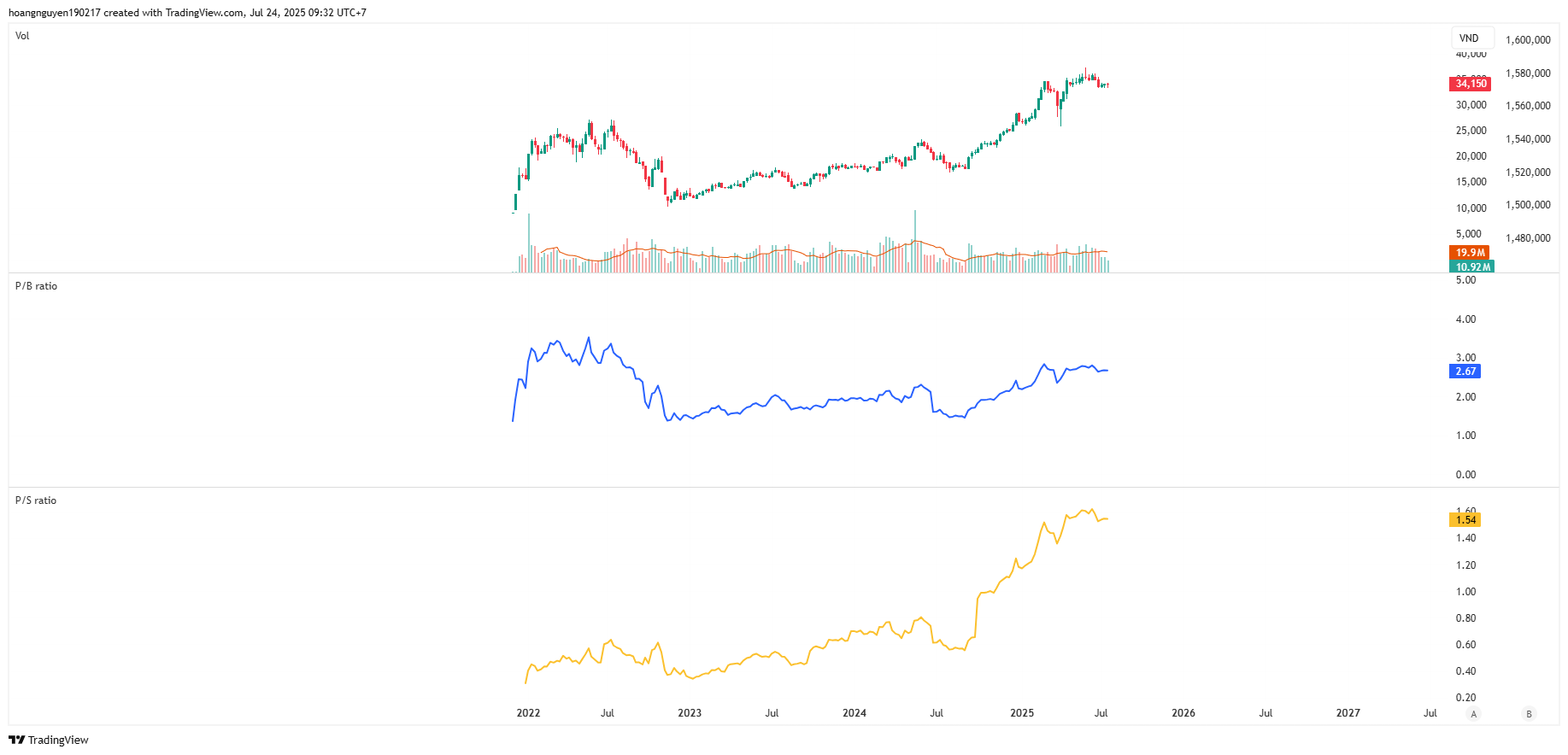The image size is (1568, 755).
Task: Click the Vol indicator legend label
Action: 22,36
